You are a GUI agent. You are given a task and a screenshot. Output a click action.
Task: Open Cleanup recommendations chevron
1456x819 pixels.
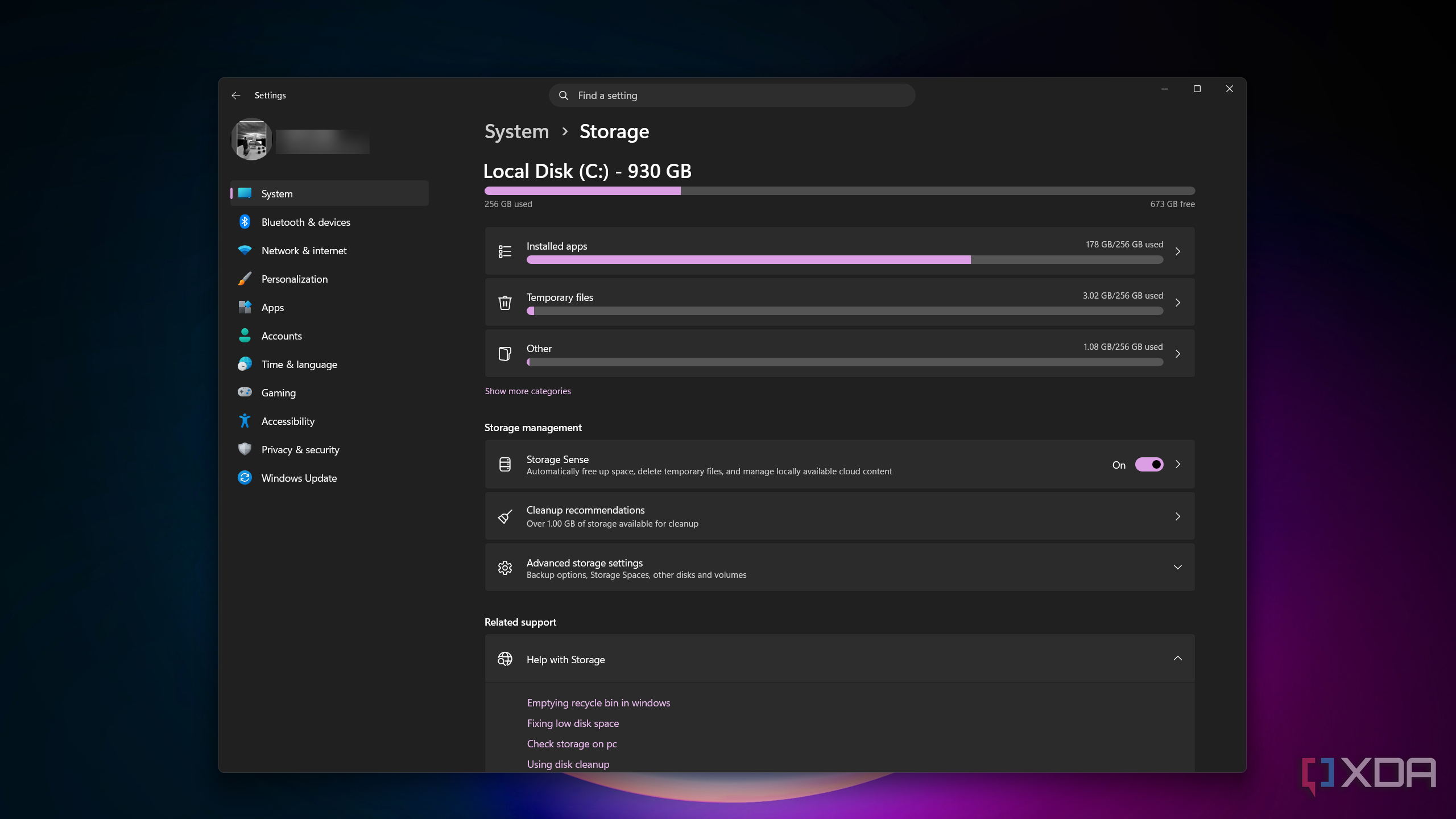[x=1178, y=516]
